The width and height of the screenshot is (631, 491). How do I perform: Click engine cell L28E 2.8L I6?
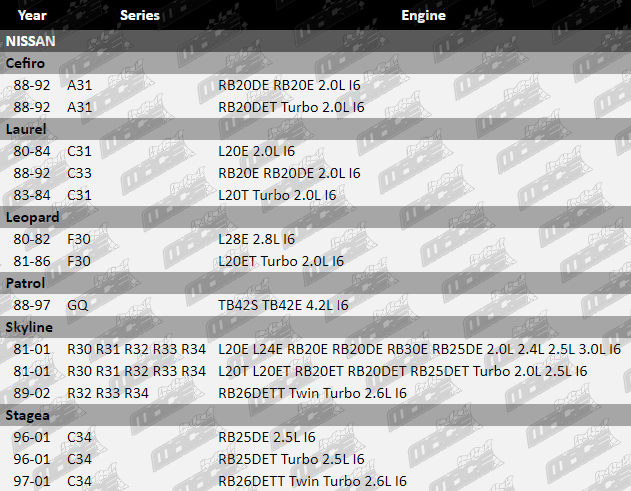pos(256,239)
